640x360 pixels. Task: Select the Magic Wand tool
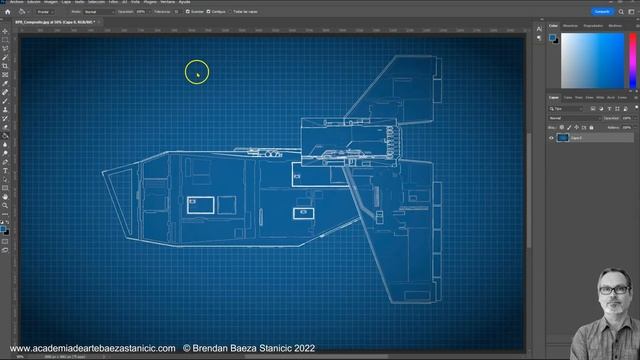tap(5, 58)
